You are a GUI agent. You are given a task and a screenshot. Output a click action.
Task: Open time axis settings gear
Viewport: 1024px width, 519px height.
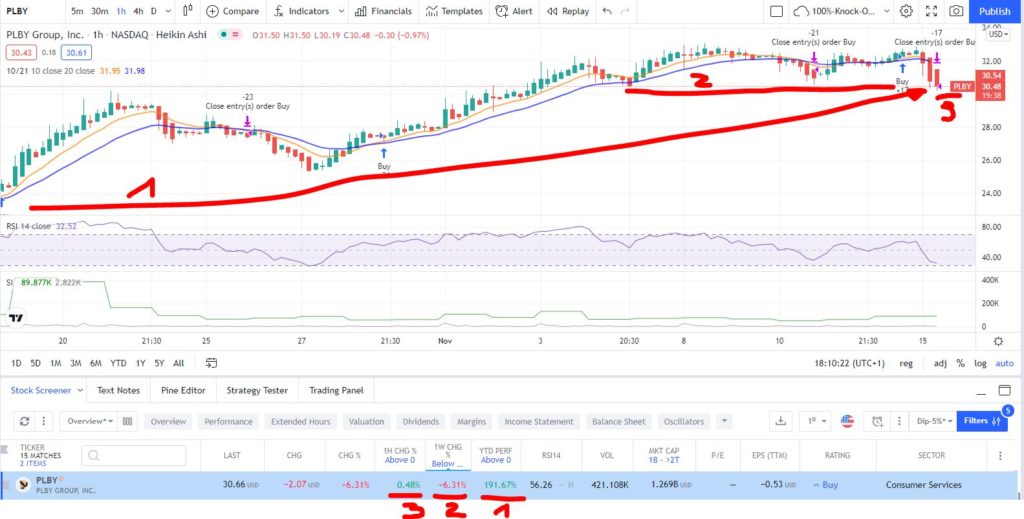point(998,341)
